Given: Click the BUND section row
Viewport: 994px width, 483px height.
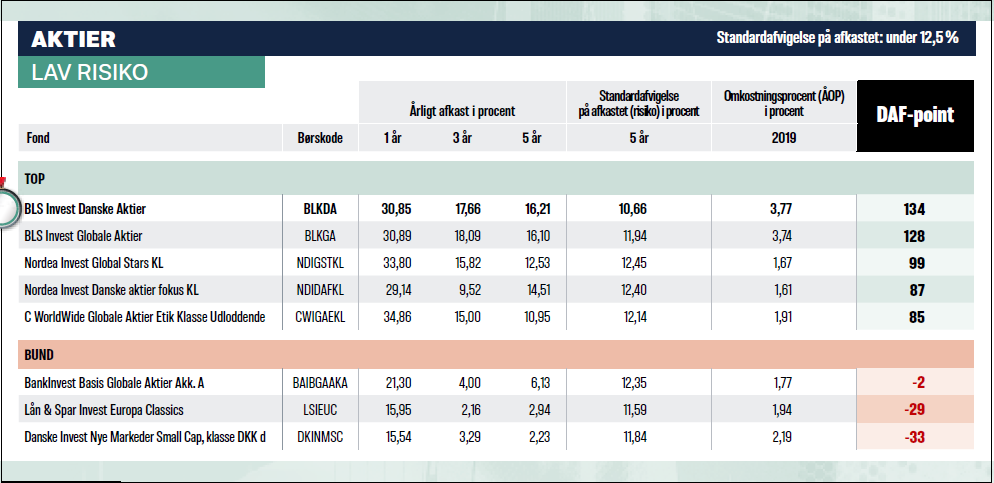Looking at the screenshot, I should pos(496,355).
